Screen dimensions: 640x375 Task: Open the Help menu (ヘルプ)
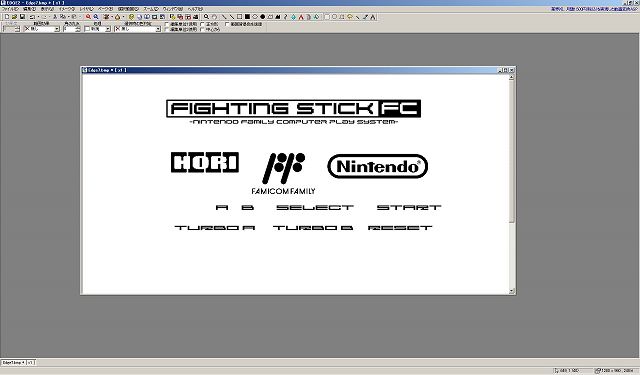(195, 9)
